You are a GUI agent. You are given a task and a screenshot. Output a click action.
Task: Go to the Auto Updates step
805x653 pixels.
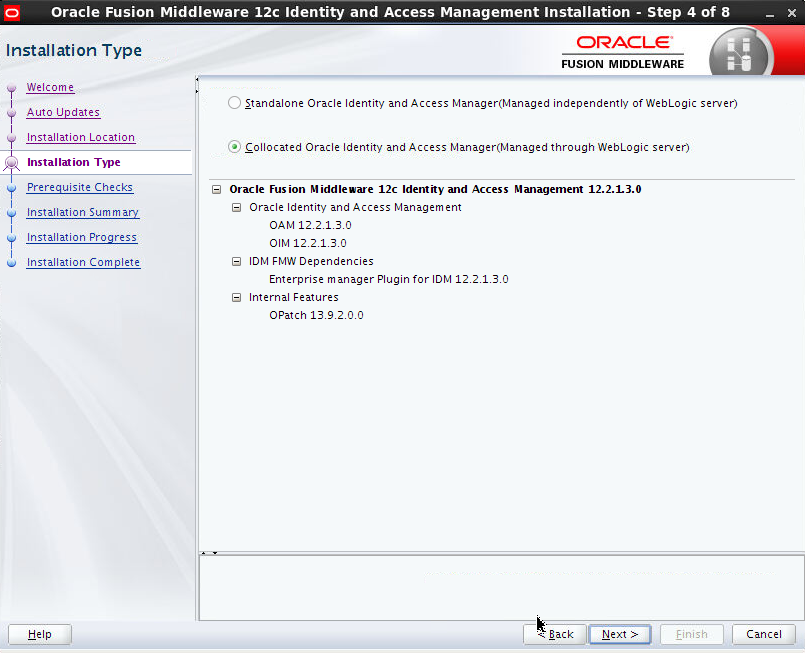63,112
